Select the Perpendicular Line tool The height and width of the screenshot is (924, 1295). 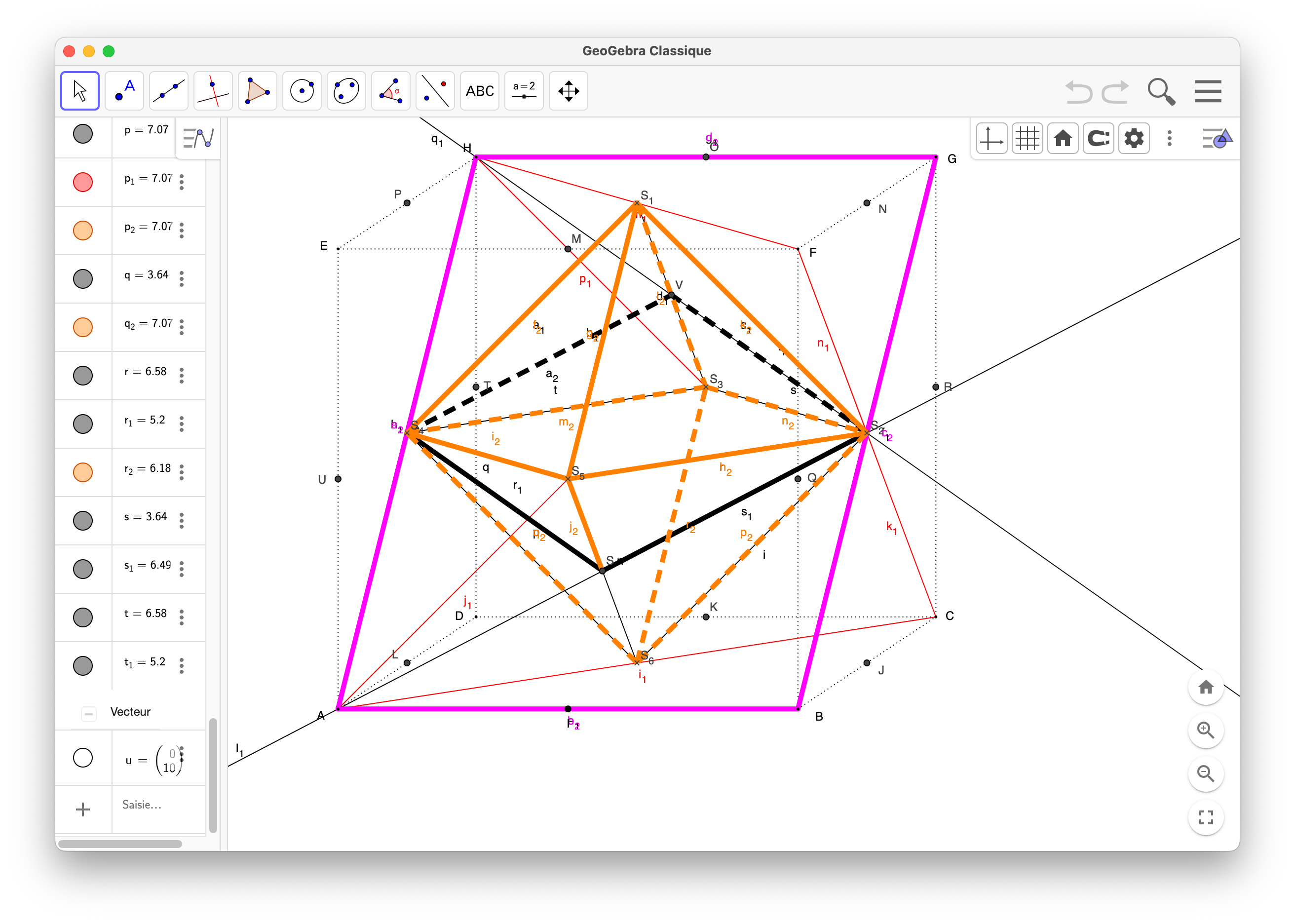213,91
